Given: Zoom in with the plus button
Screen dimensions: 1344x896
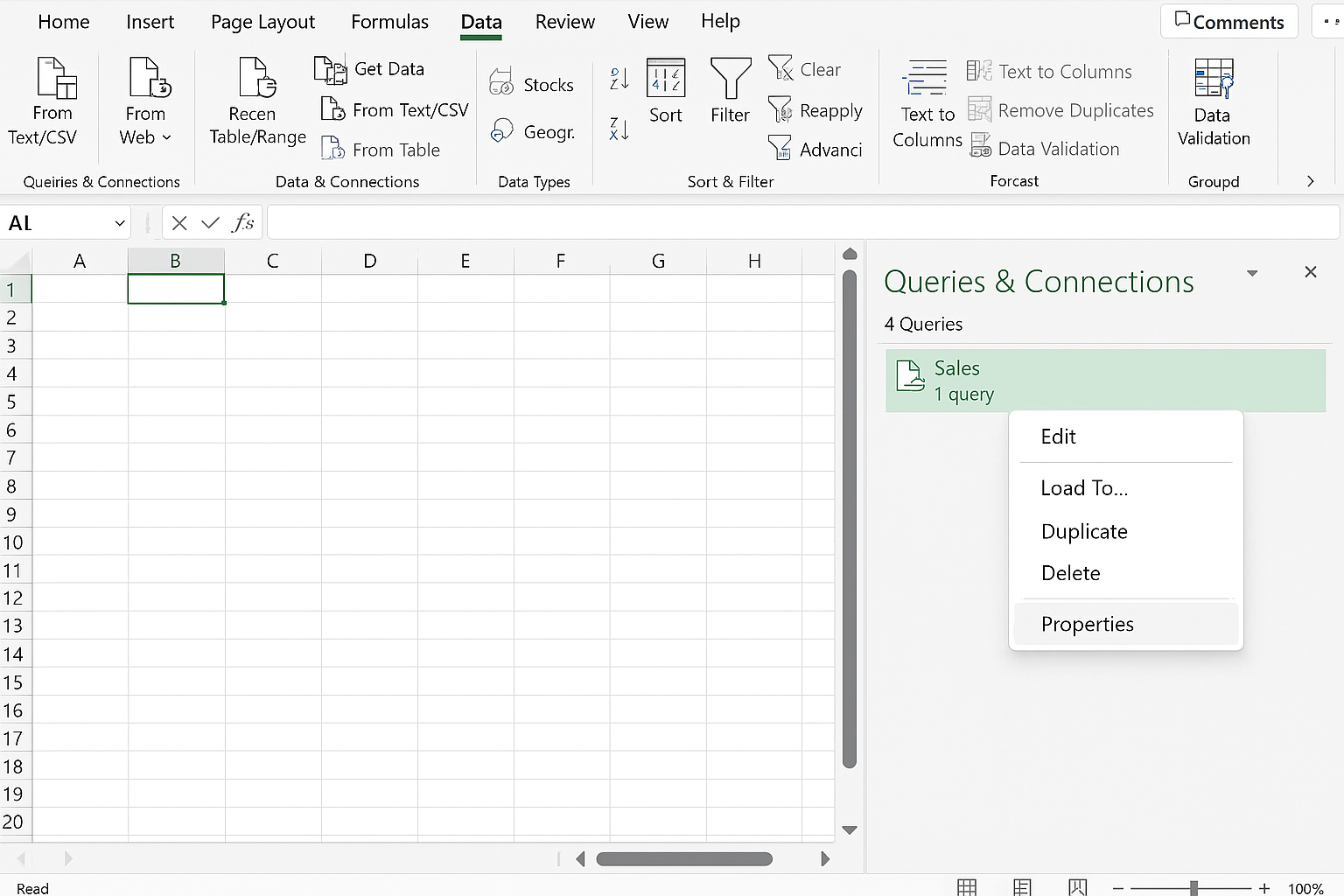Looking at the screenshot, I should pos(1264,888).
